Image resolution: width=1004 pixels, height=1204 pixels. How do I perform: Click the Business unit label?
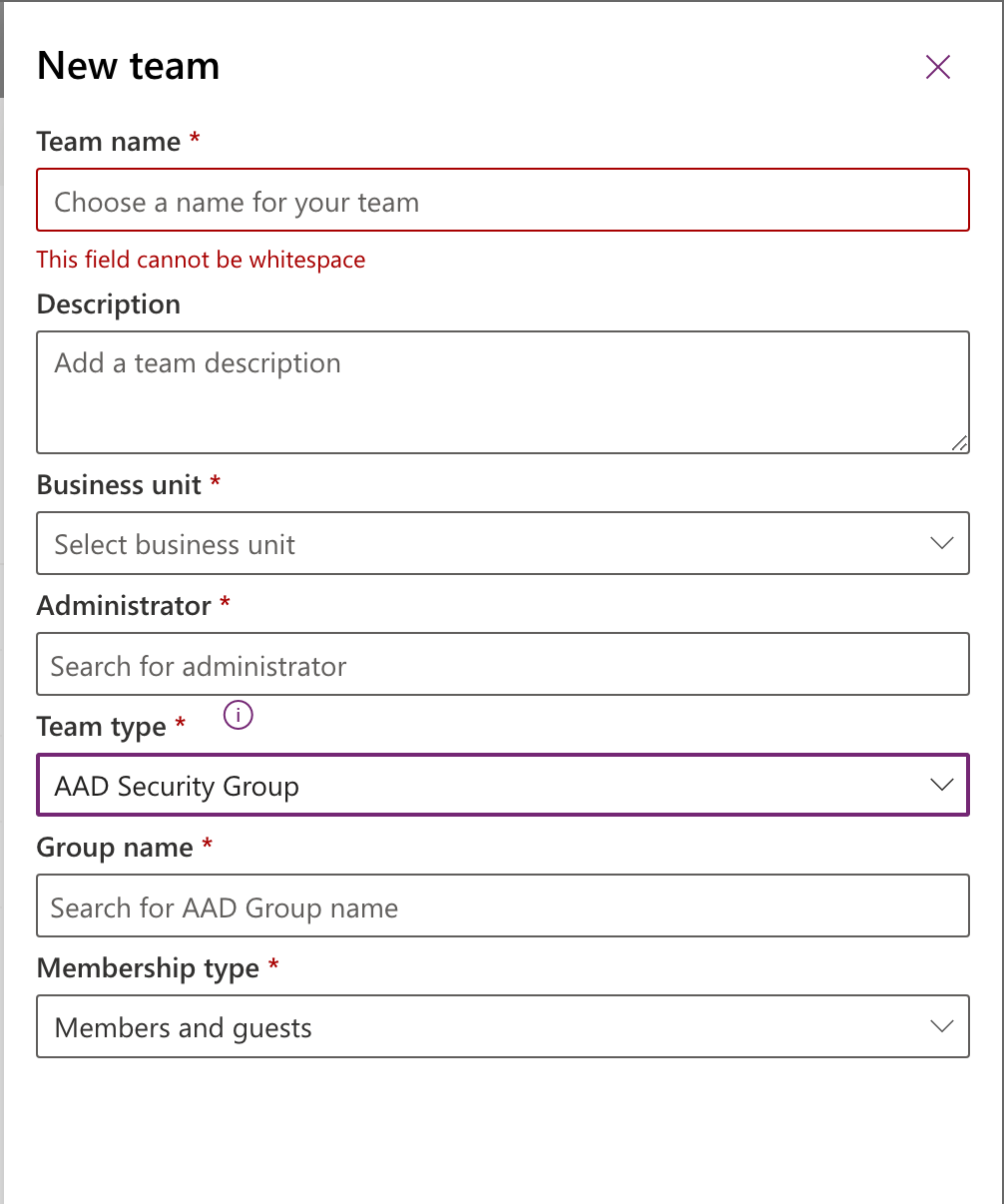(120, 485)
